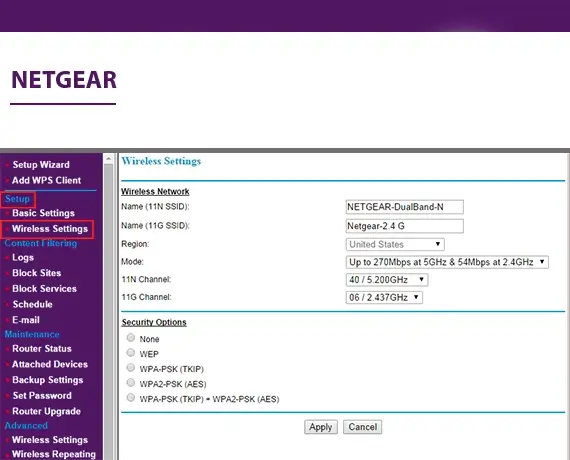
Task: Click the Wireless Network heading
Action: tap(155, 191)
